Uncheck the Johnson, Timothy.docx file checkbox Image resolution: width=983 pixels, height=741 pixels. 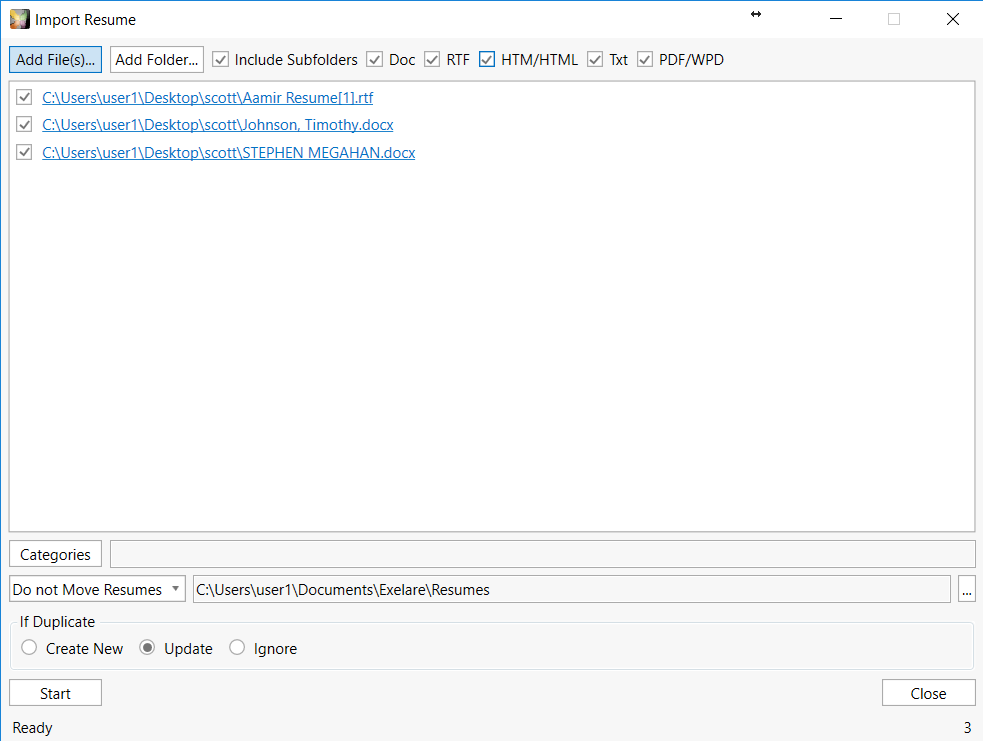(24, 124)
